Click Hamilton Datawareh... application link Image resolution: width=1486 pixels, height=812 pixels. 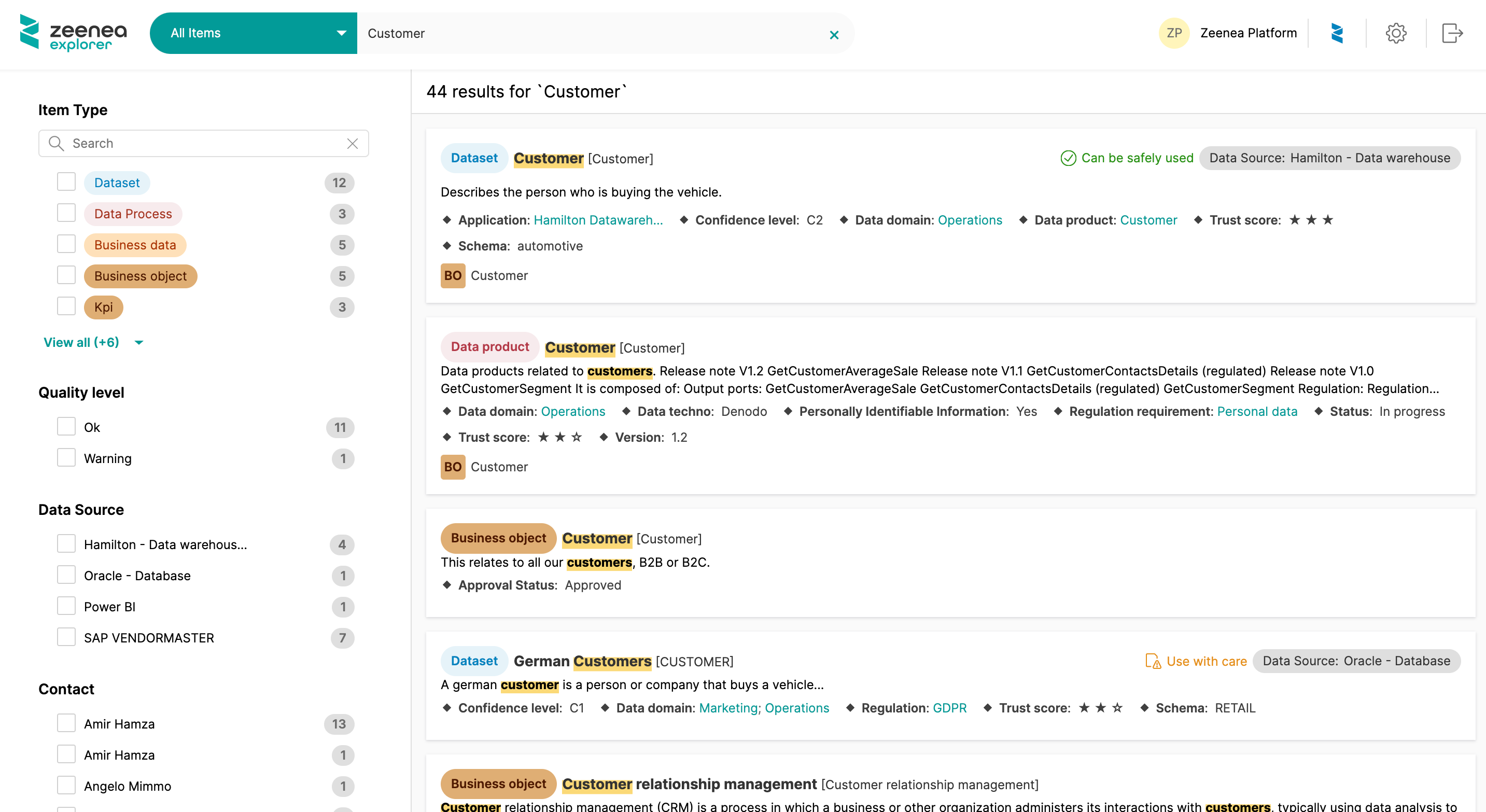pyautogui.click(x=598, y=220)
